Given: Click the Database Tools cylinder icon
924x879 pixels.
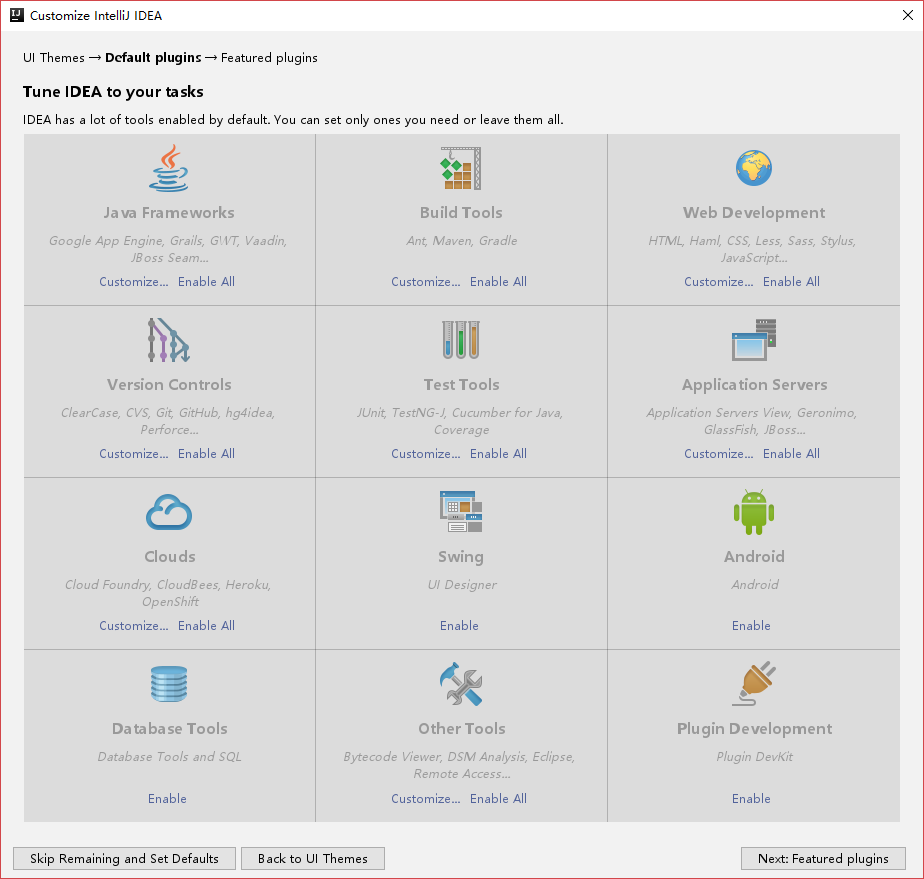Looking at the screenshot, I should [169, 684].
